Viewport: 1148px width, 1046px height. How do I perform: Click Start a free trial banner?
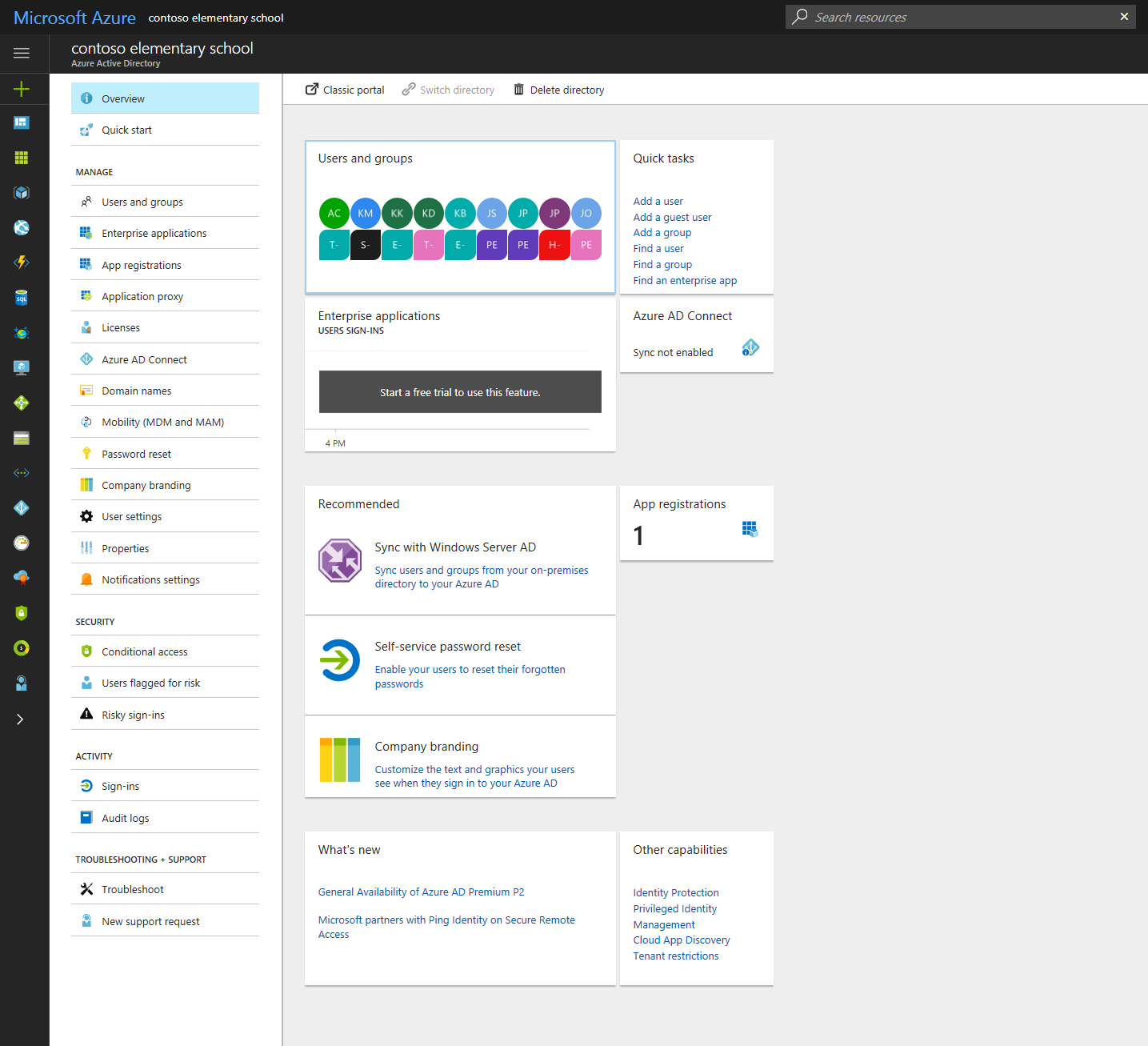point(460,392)
